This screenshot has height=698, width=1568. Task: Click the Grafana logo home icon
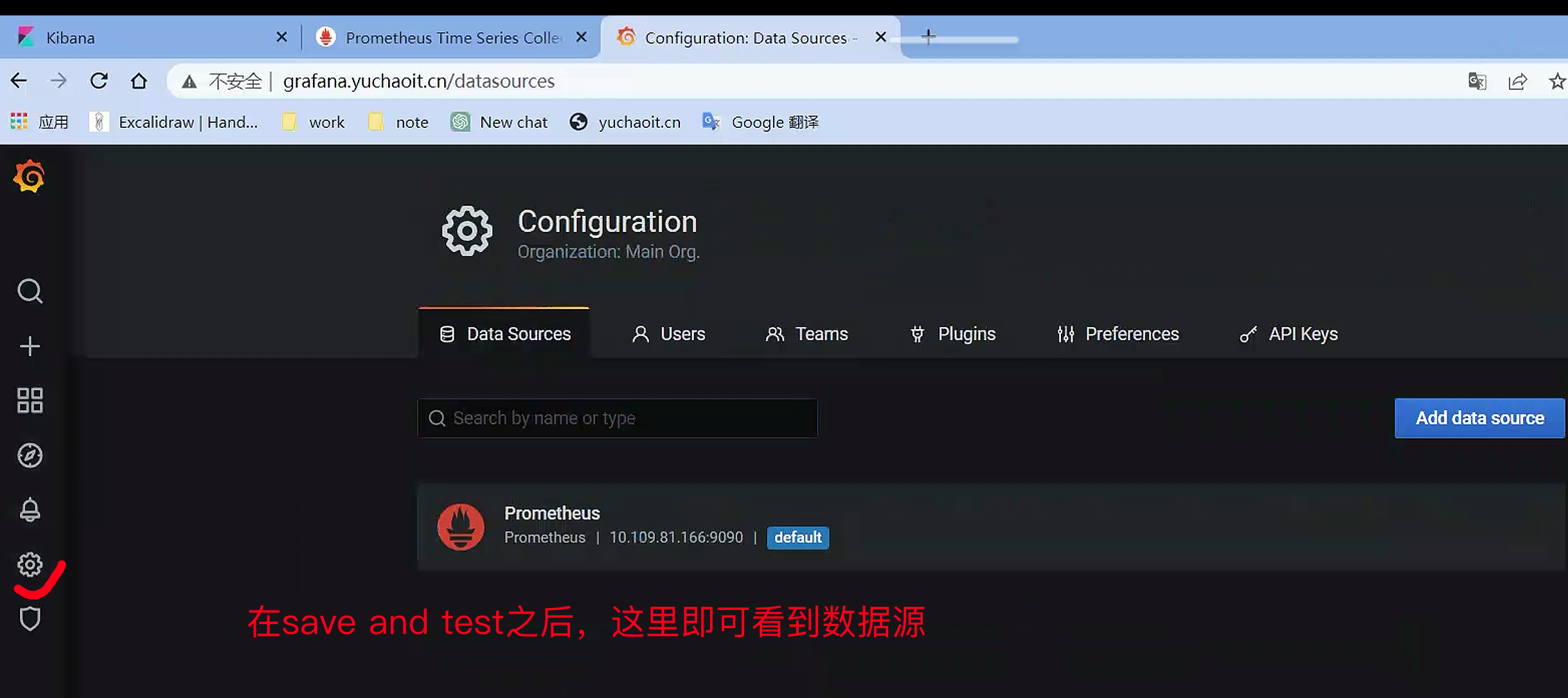(29, 177)
